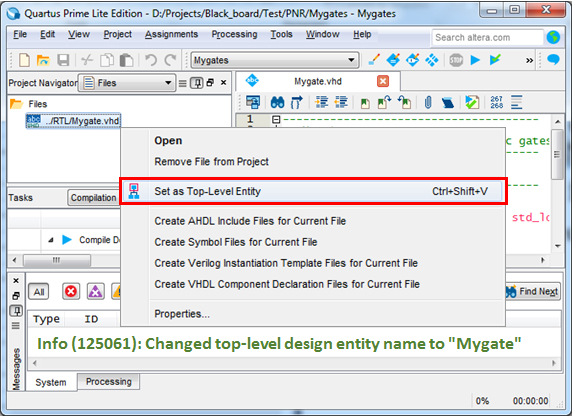
Task: Click the analyze current file checkmark icon
Action: [x=472, y=102]
